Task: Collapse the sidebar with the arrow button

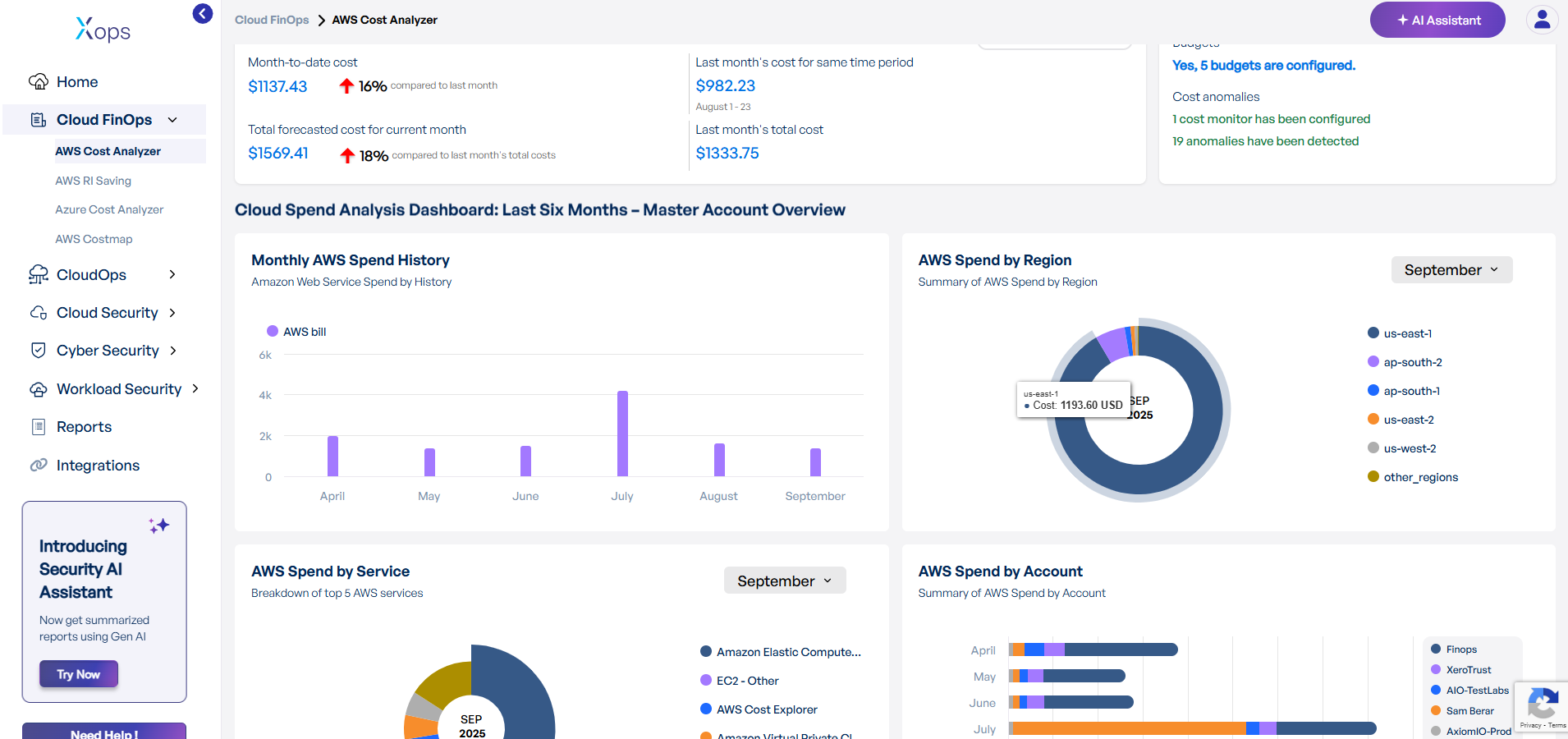Action: click(203, 14)
